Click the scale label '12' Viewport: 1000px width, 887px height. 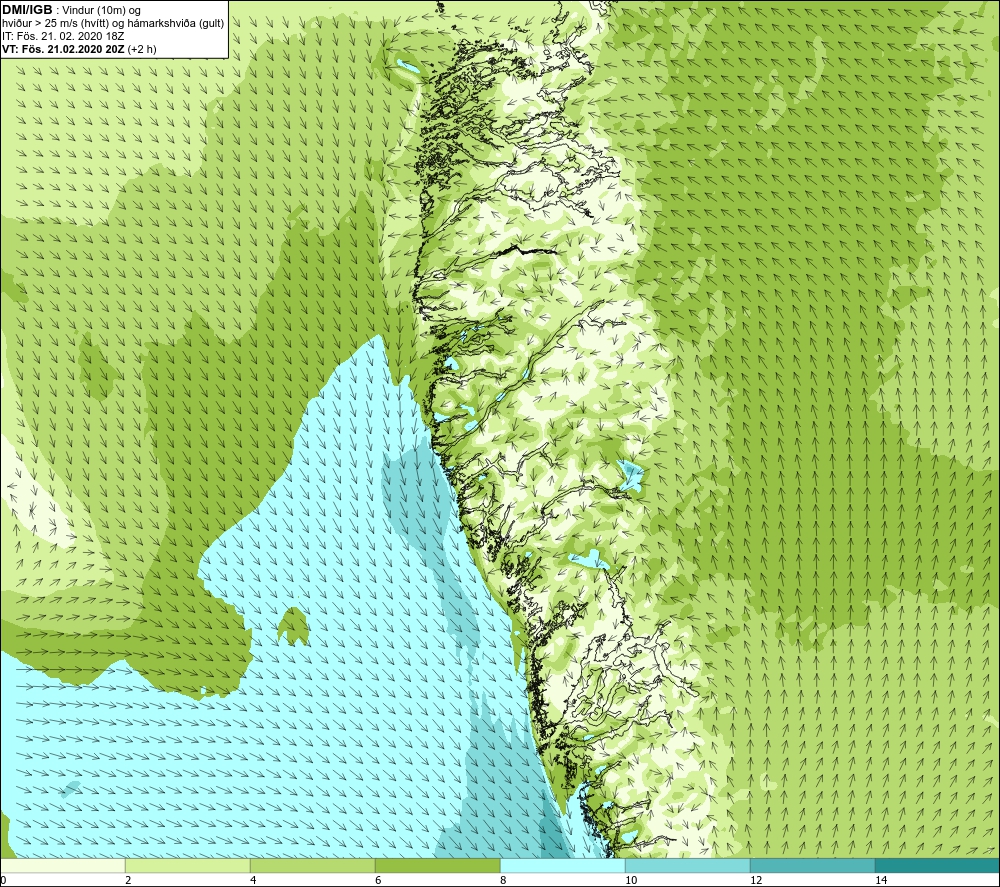[756, 880]
